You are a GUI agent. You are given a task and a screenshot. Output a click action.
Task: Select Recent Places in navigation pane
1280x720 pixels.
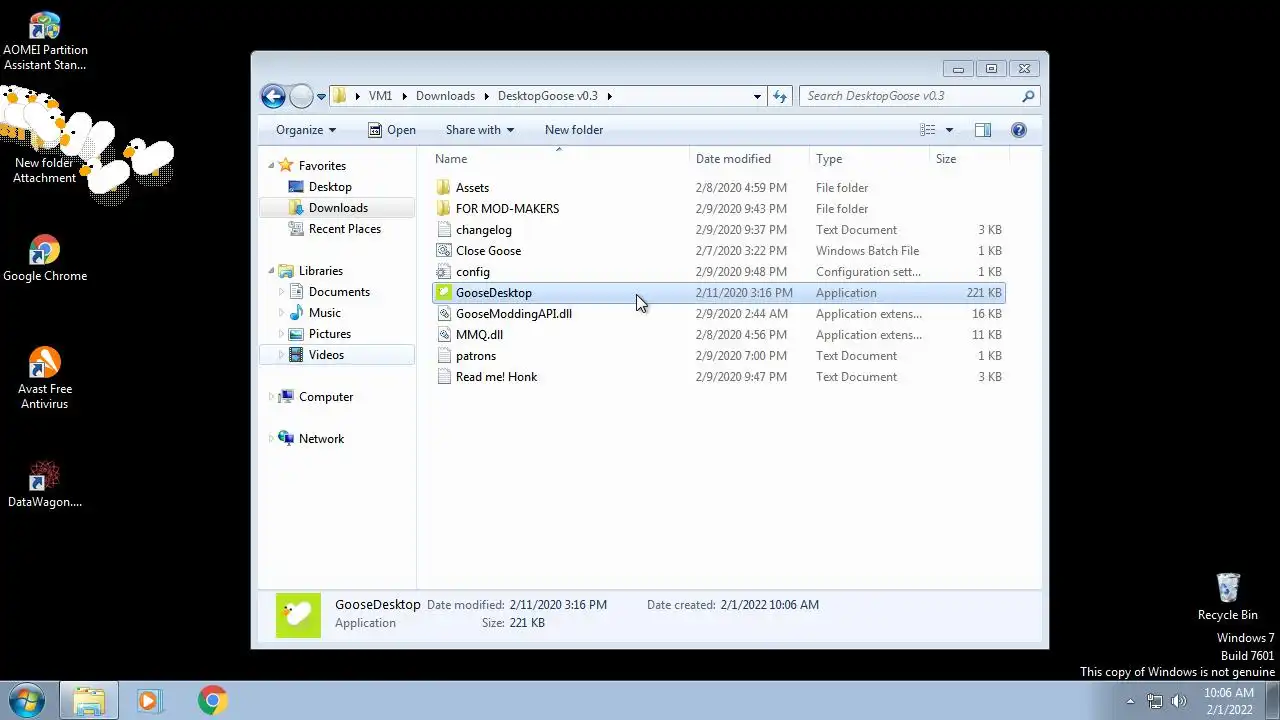[345, 229]
